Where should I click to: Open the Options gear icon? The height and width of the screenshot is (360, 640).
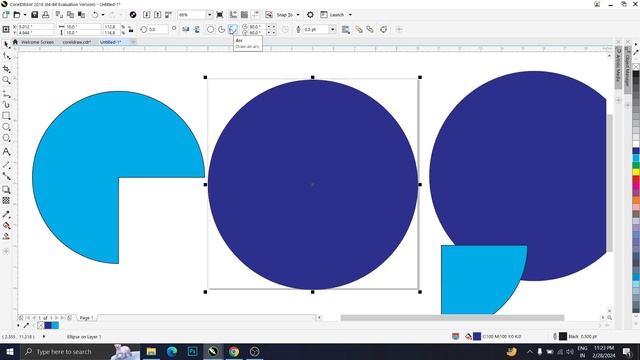pos(310,15)
